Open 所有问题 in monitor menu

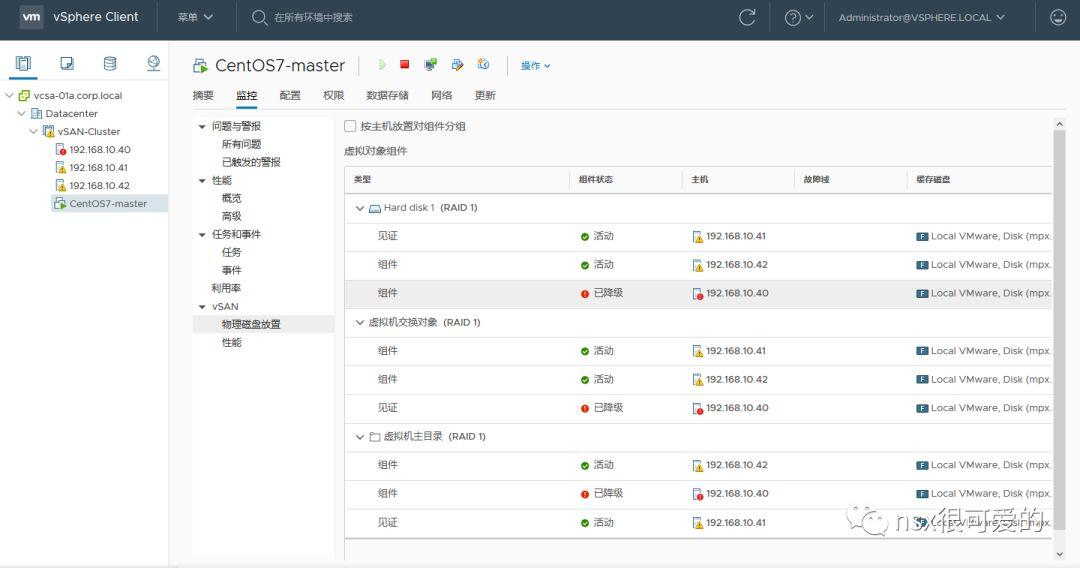pyautogui.click(x=242, y=145)
